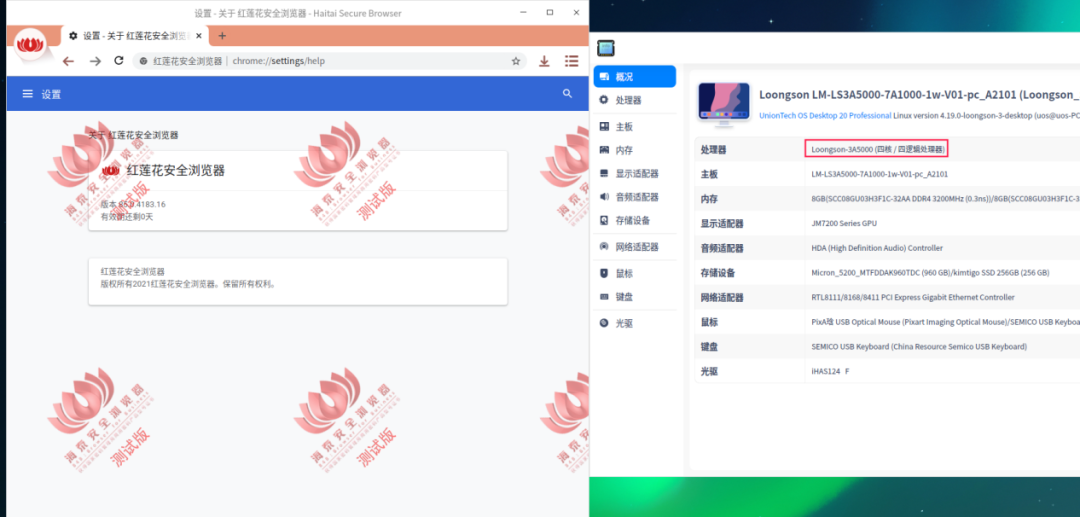Click the browser version number text
Screen dimensions: 1080x517
(133, 204)
